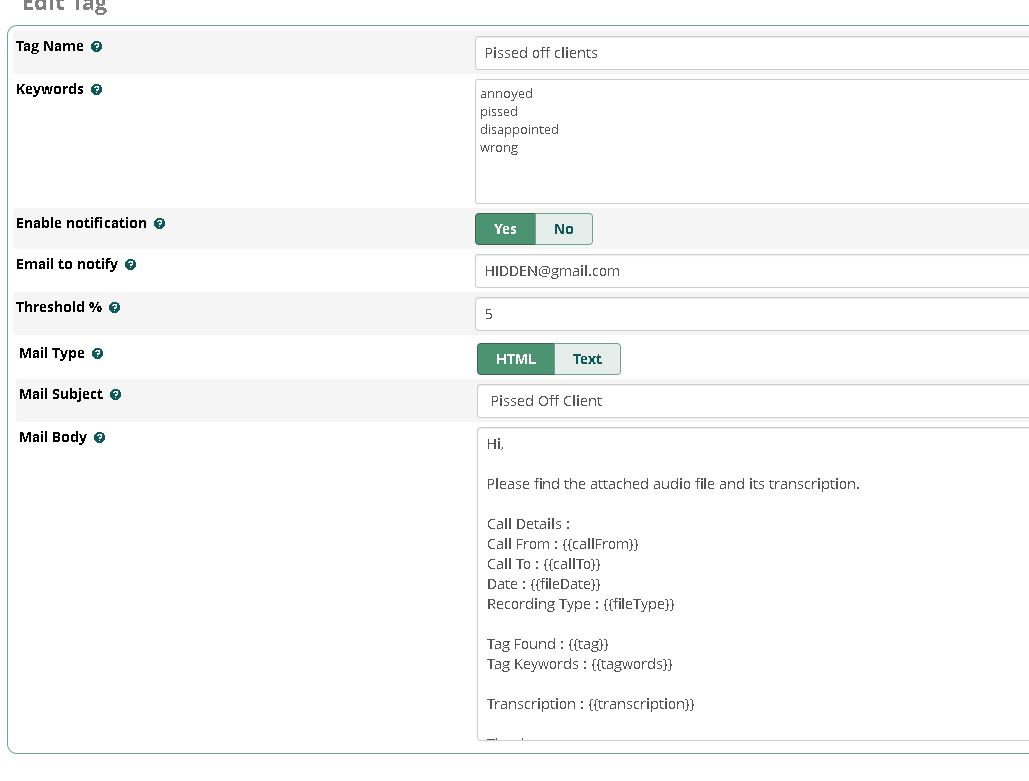Viewport: 1029px width, 781px height.
Task: Select HTML as the mail type
Action: [x=516, y=359]
